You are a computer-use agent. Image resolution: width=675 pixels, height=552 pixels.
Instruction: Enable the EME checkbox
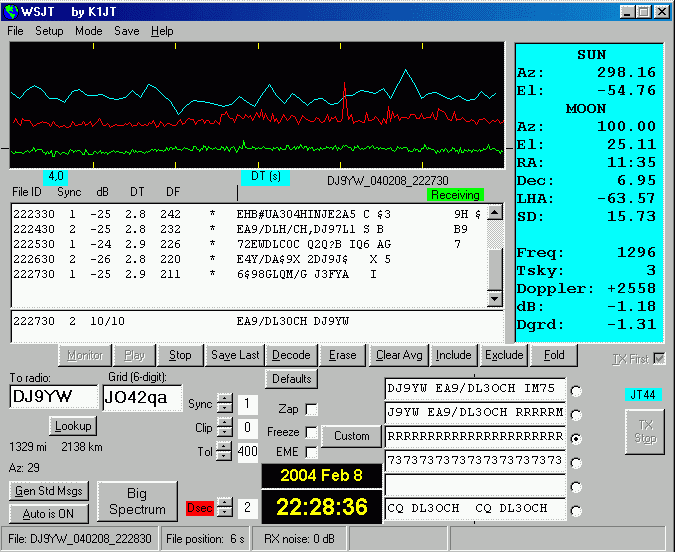(x=311, y=452)
